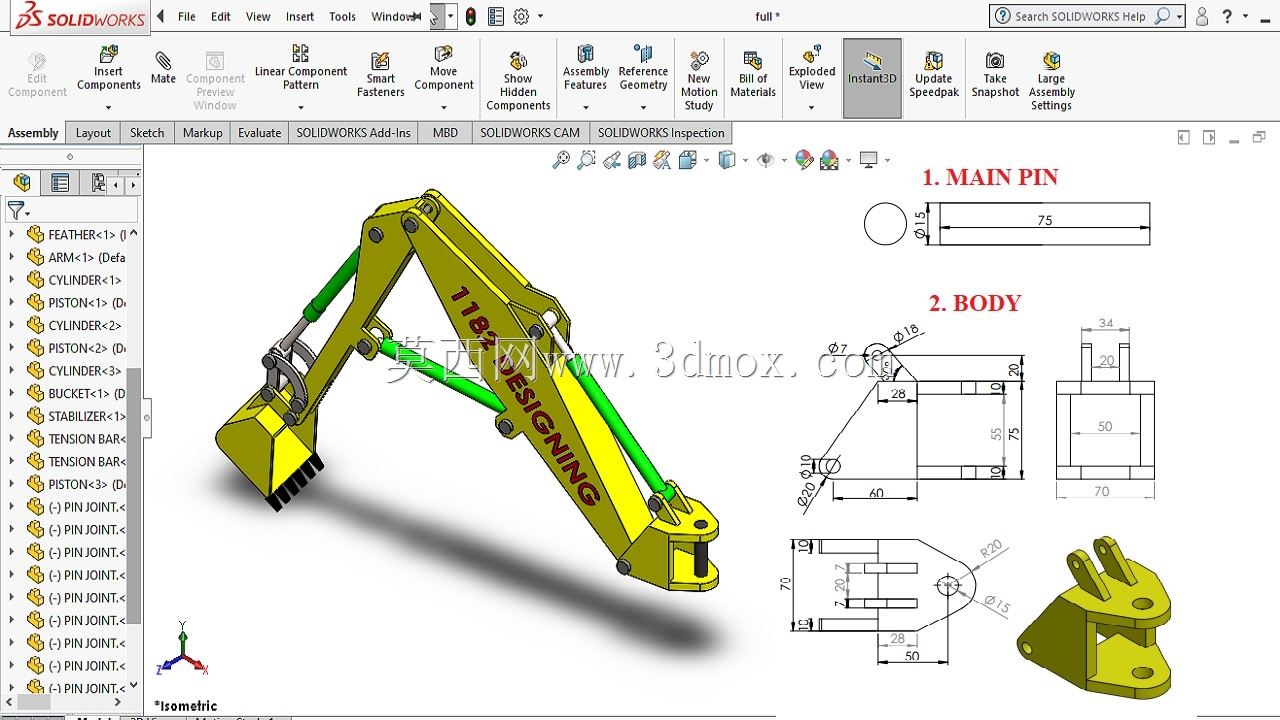Click the Section View icon
1280x720 pixels.
(637, 160)
